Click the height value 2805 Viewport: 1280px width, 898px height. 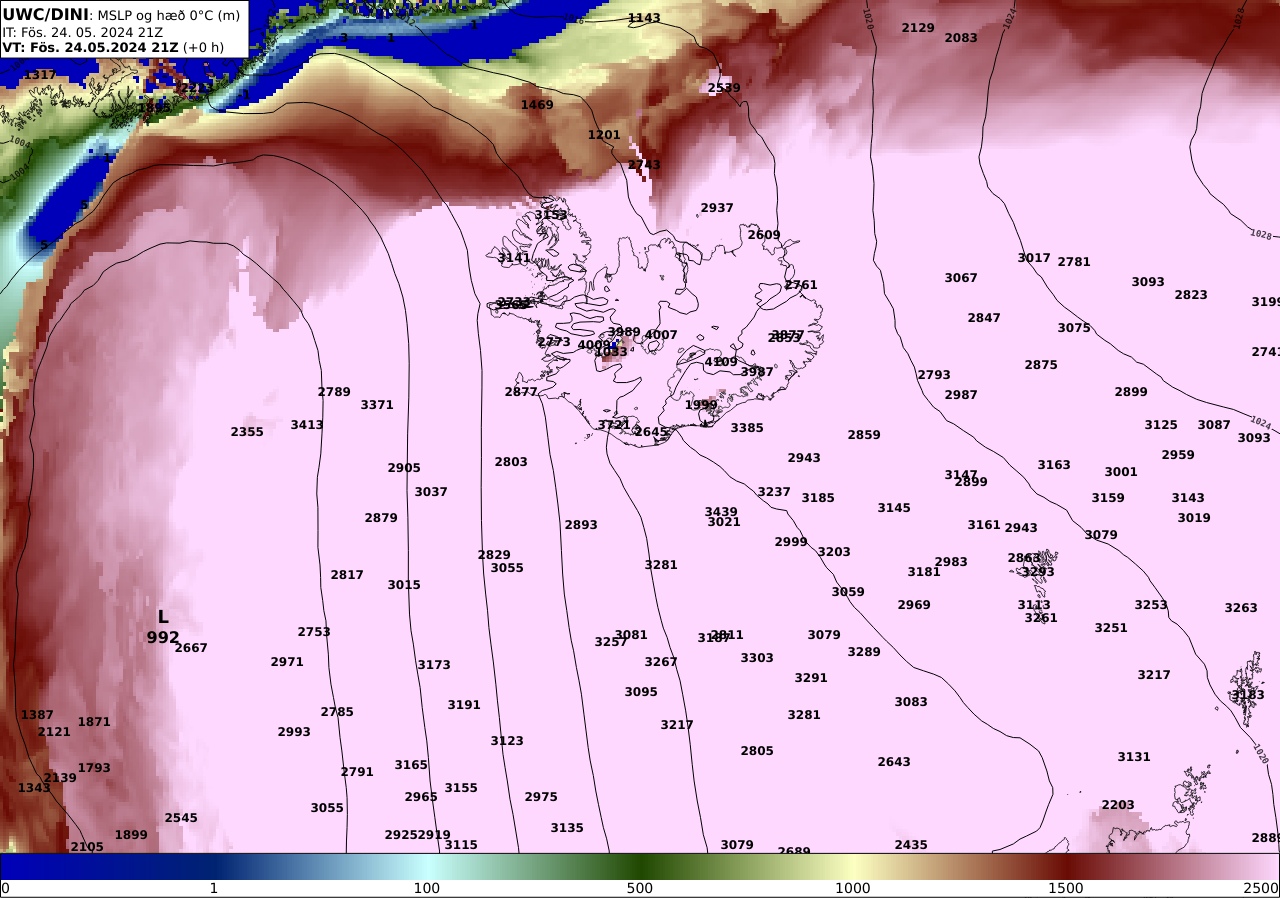click(757, 751)
